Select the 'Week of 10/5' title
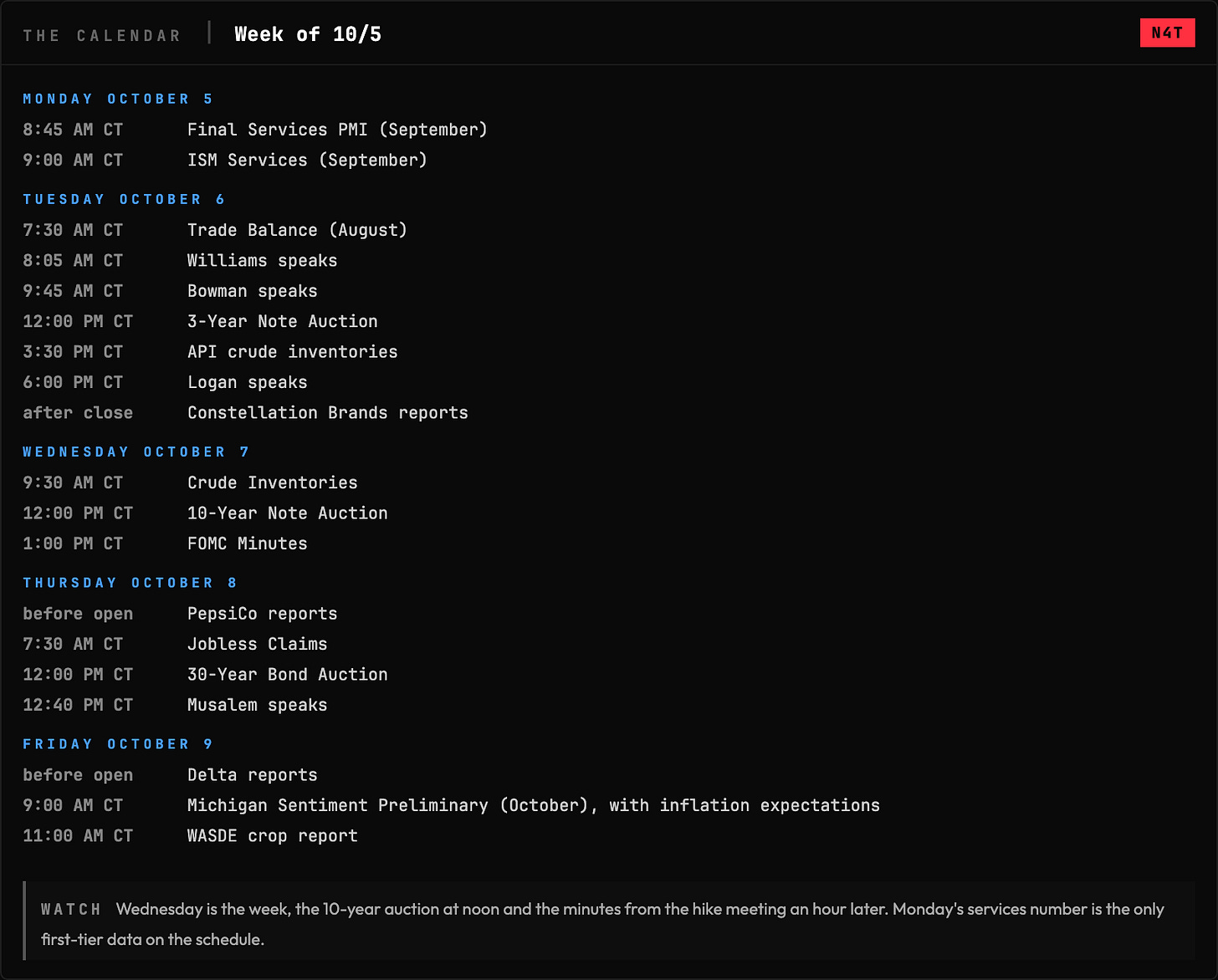This screenshot has height=980, width=1218. [308, 34]
